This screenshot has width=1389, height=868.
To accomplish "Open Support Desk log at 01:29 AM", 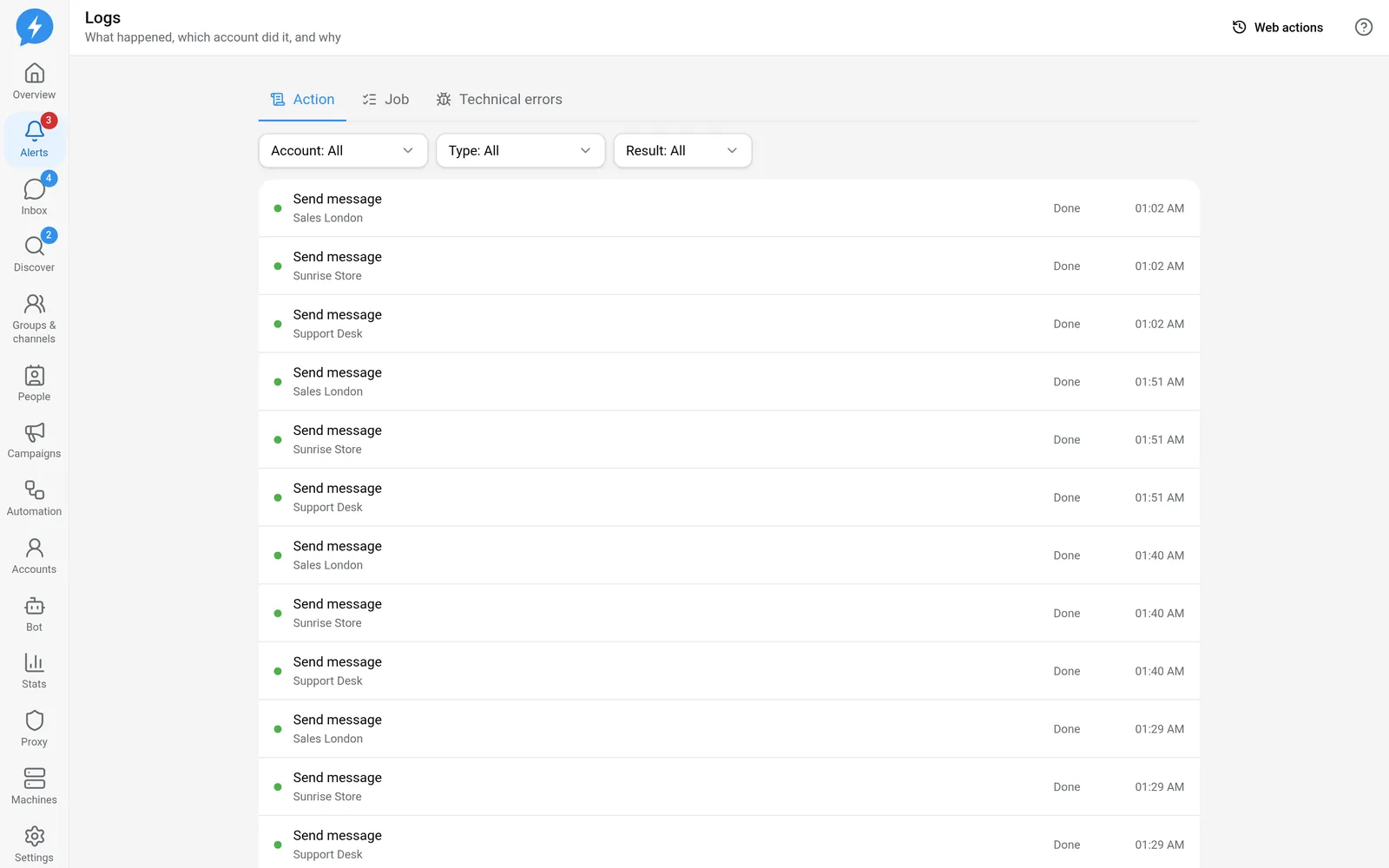I will (x=729, y=842).
